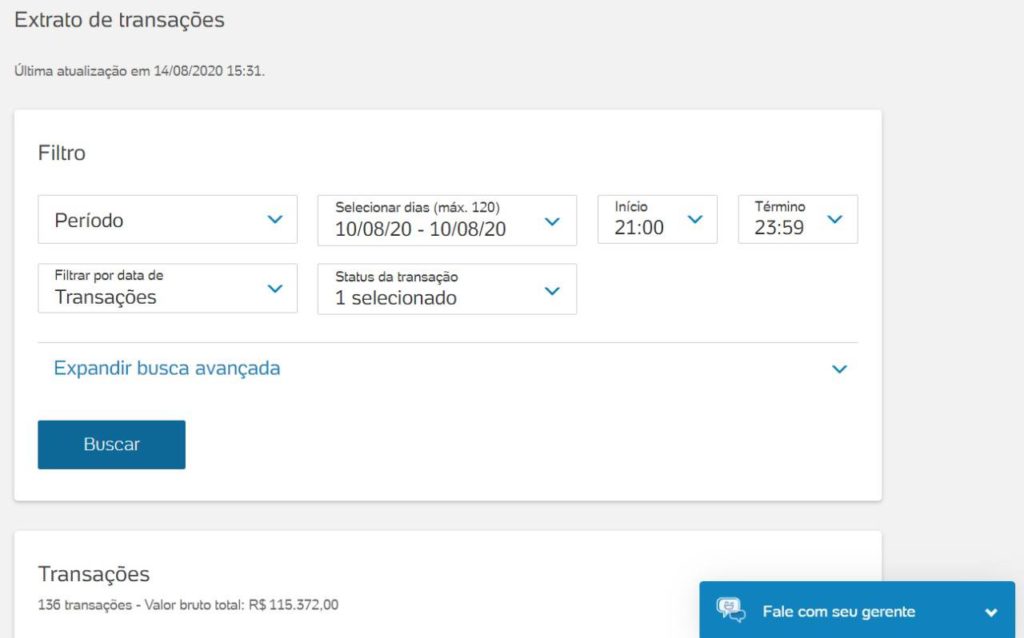1024x638 pixels.
Task: Click the Fale com seu gerente label
Action: click(838, 611)
